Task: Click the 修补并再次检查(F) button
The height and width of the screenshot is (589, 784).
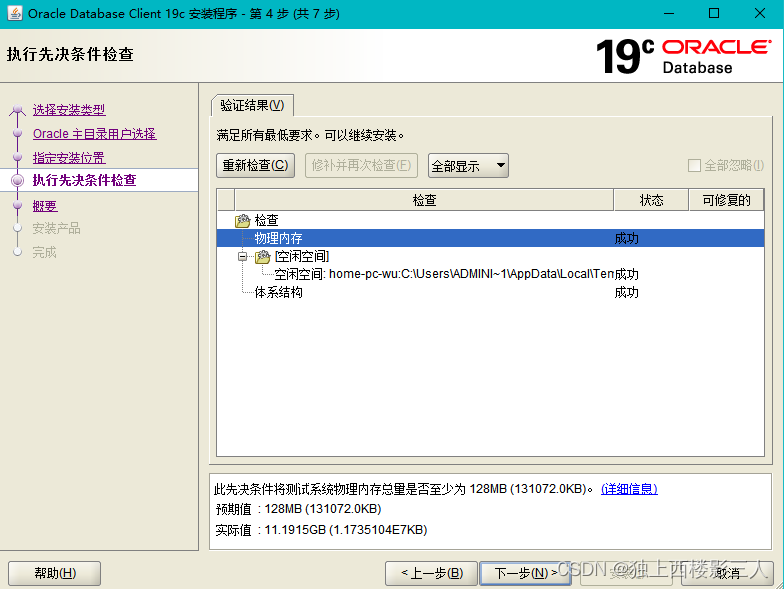Action: click(362, 166)
